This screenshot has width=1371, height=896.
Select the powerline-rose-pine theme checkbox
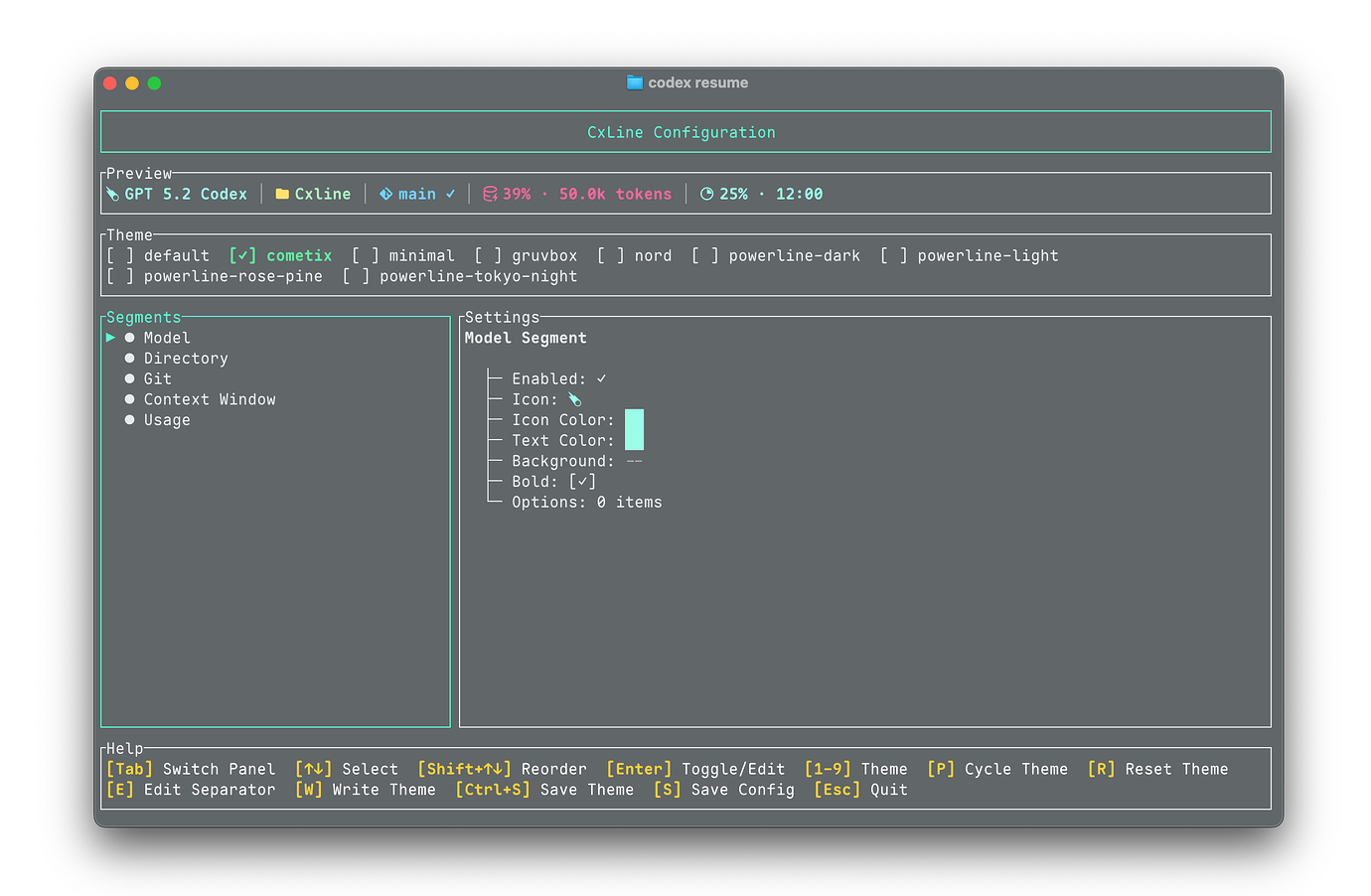pos(120,276)
